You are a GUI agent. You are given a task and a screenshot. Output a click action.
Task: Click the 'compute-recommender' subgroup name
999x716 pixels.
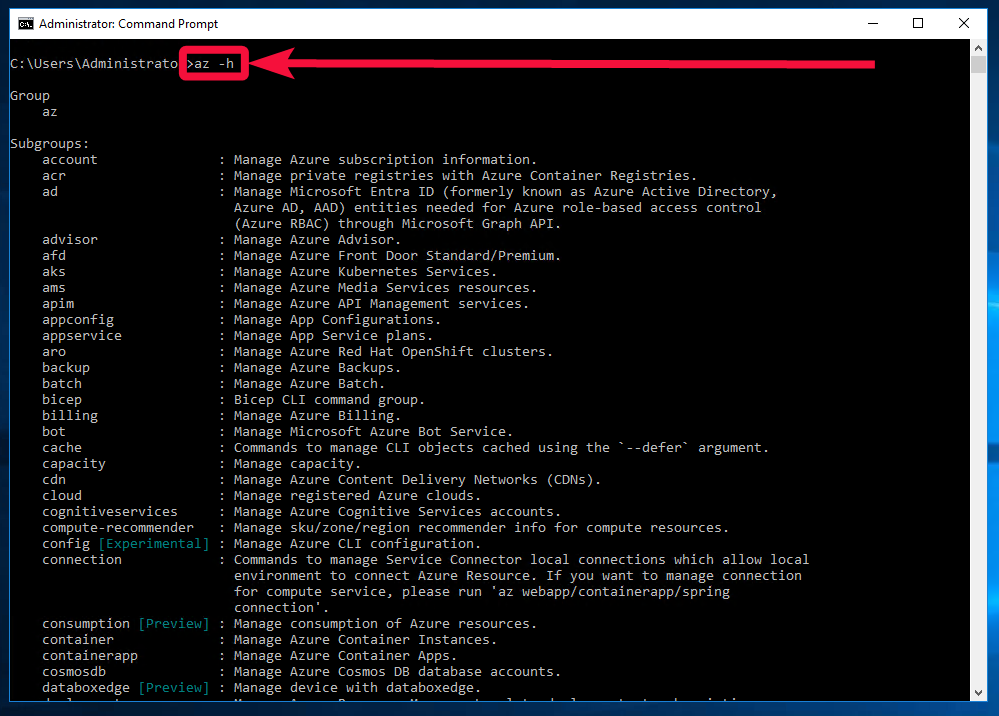[118, 527]
